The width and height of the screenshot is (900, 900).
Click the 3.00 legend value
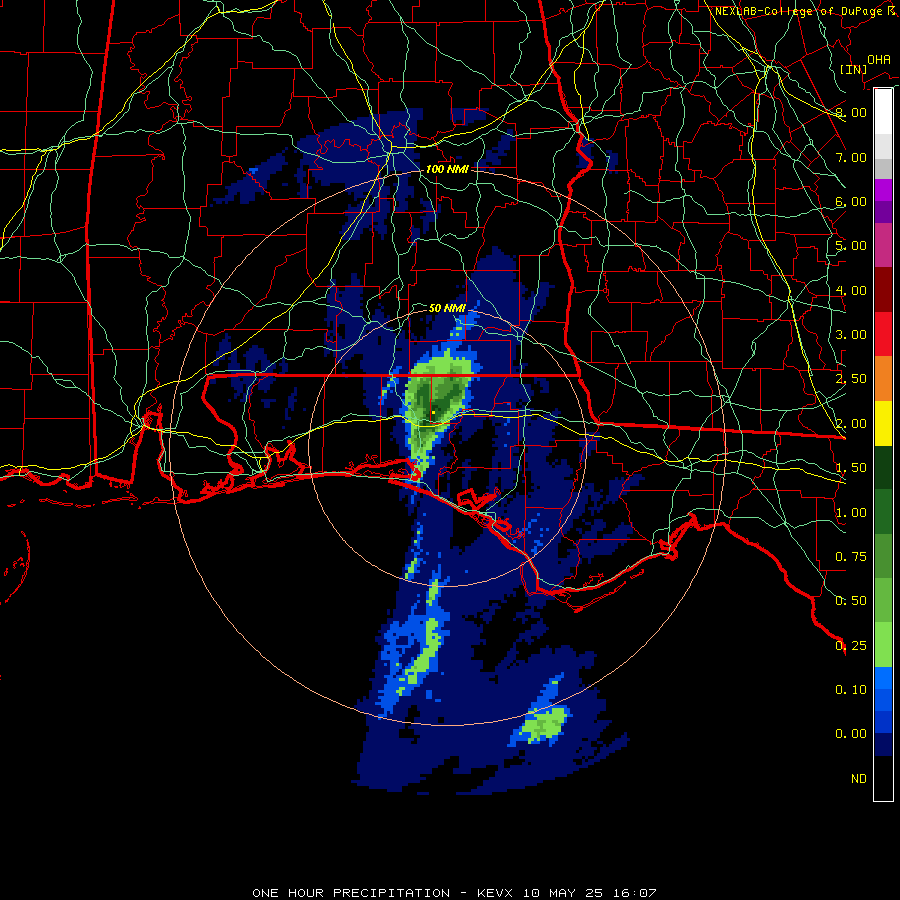(851, 335)
